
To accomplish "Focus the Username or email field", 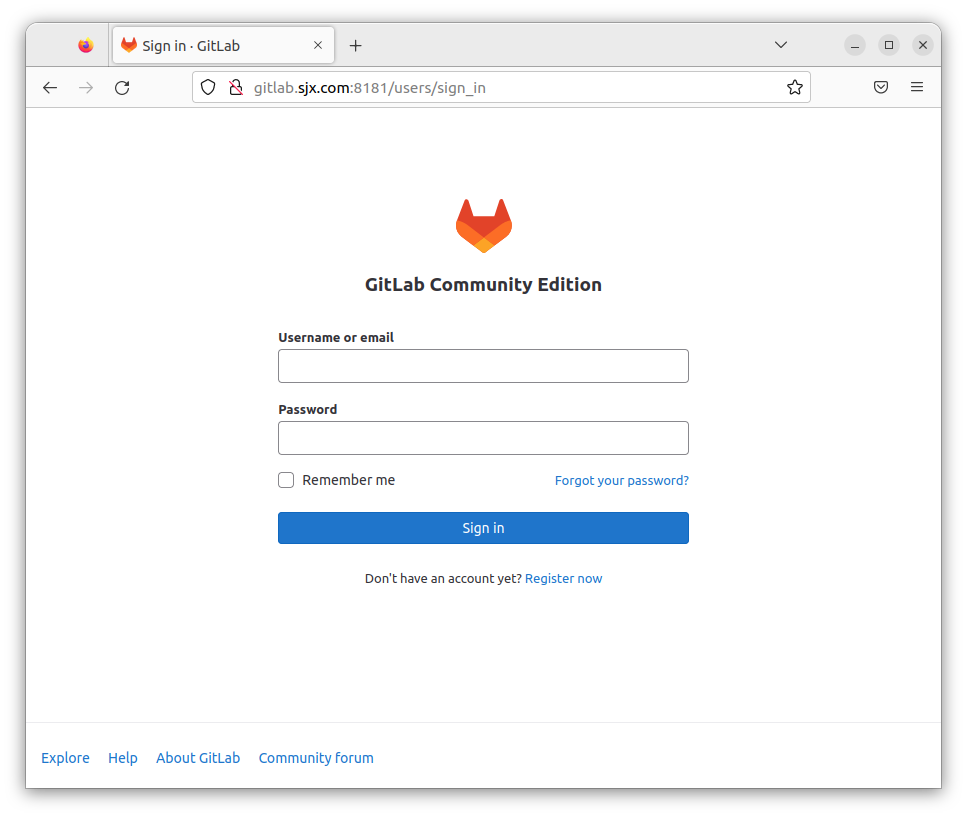I will point(484,366).
